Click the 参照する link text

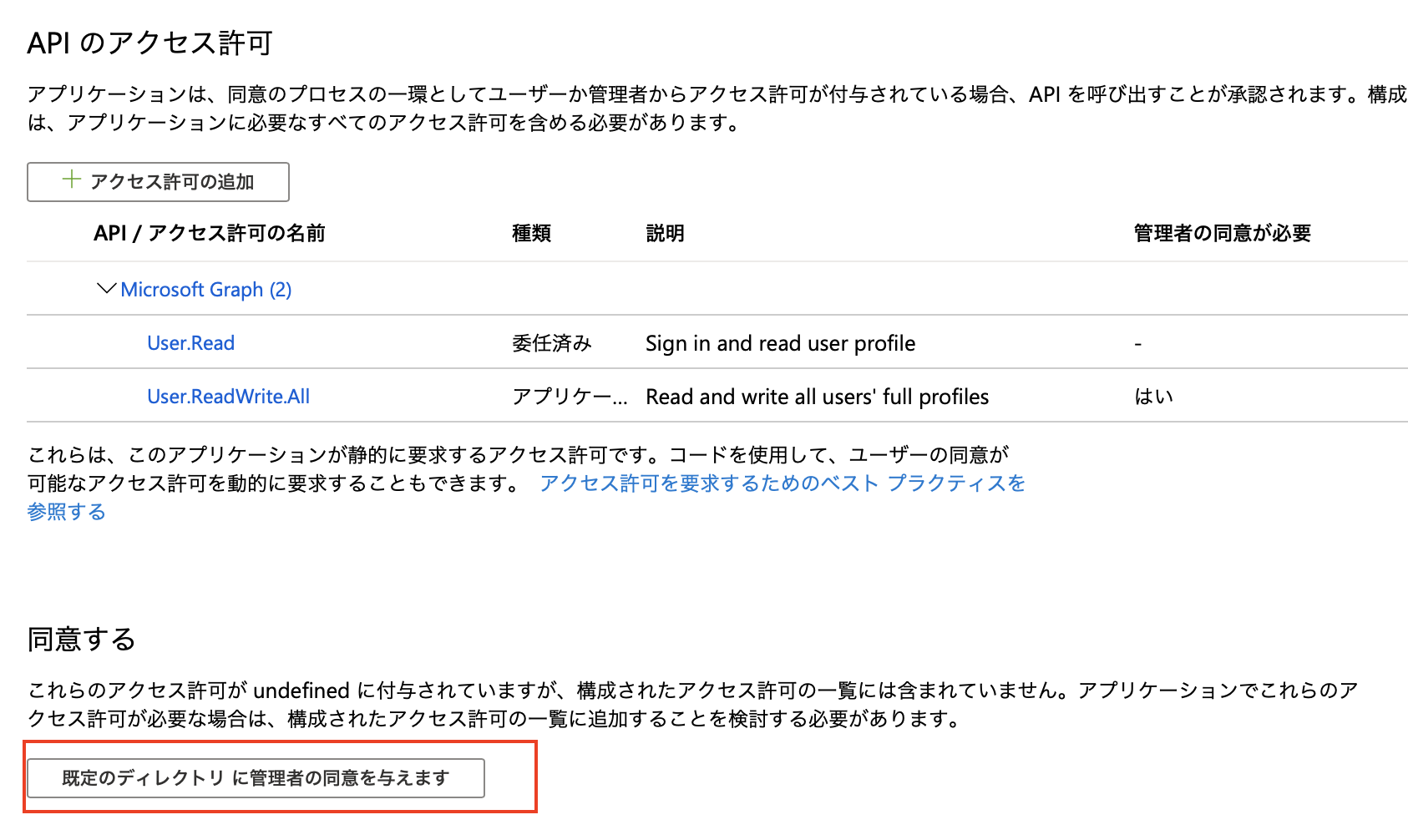66,511
